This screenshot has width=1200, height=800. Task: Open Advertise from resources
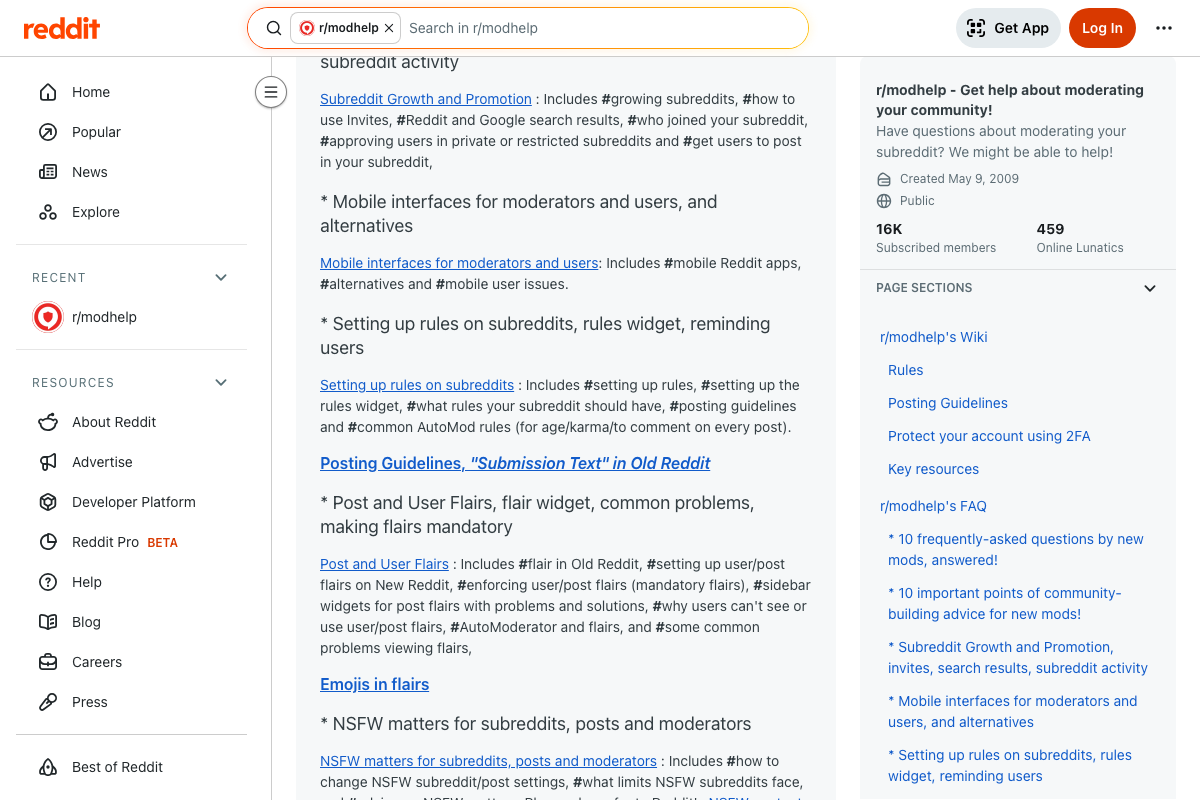[131, 462]
